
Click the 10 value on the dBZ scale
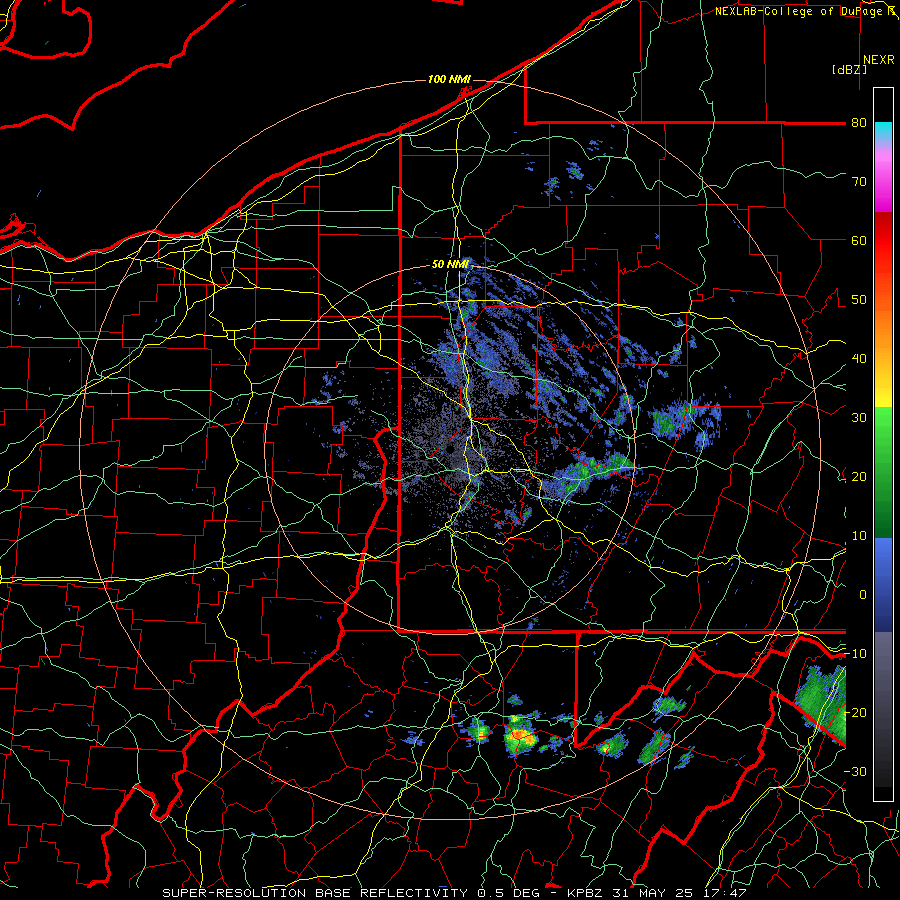[x=859, y=536]
